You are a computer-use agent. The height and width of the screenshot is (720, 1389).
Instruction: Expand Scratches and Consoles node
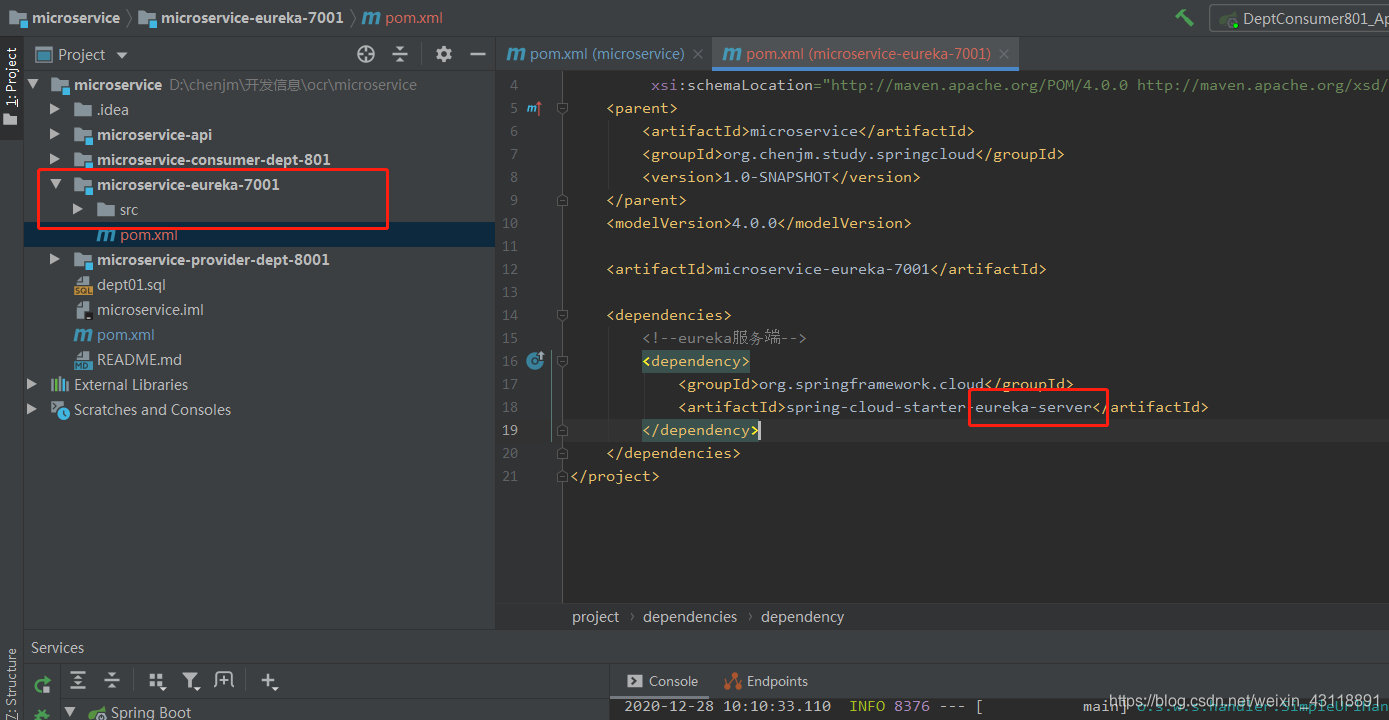pyautogui.click(x=33, y=410)
